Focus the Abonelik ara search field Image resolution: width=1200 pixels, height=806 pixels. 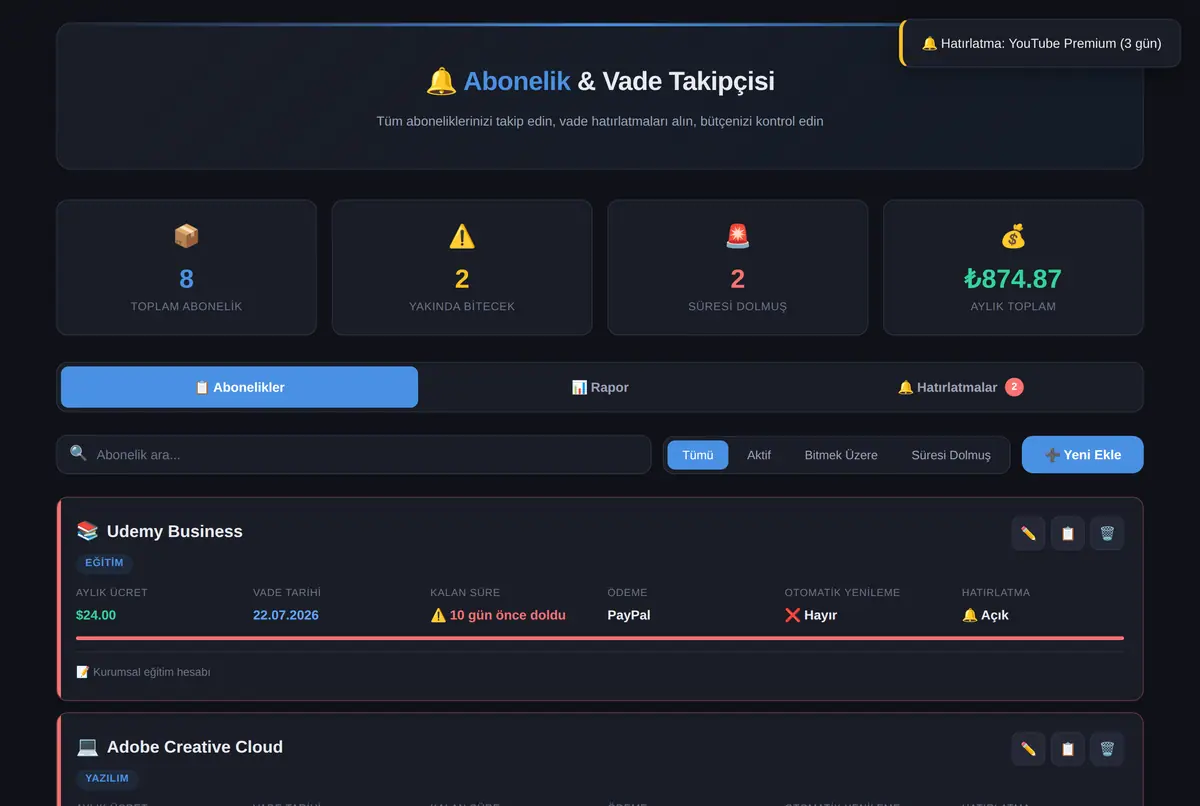coord(354,454)
